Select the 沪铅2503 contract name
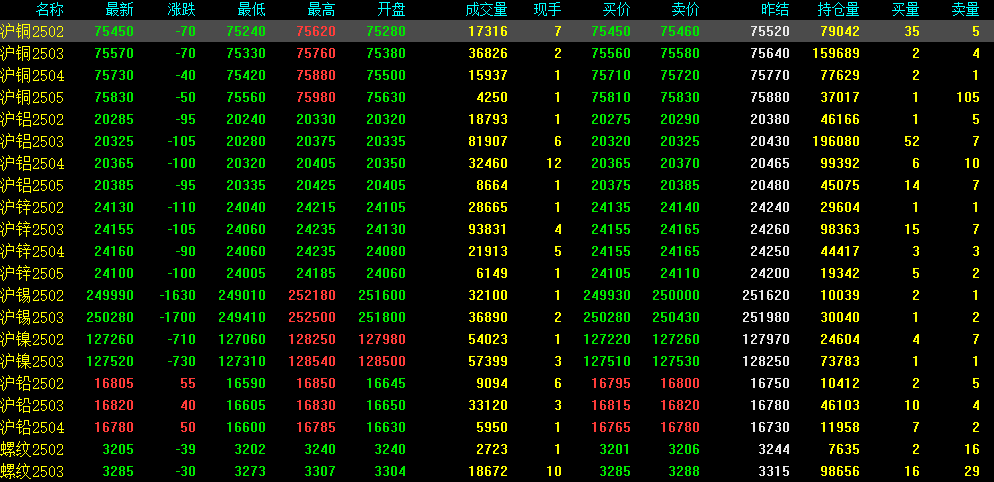Screen dimensions: 994x482 [32, 405]
